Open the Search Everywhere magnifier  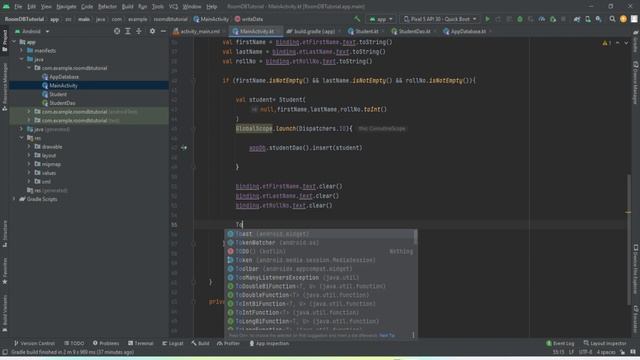tap(612, 19)
